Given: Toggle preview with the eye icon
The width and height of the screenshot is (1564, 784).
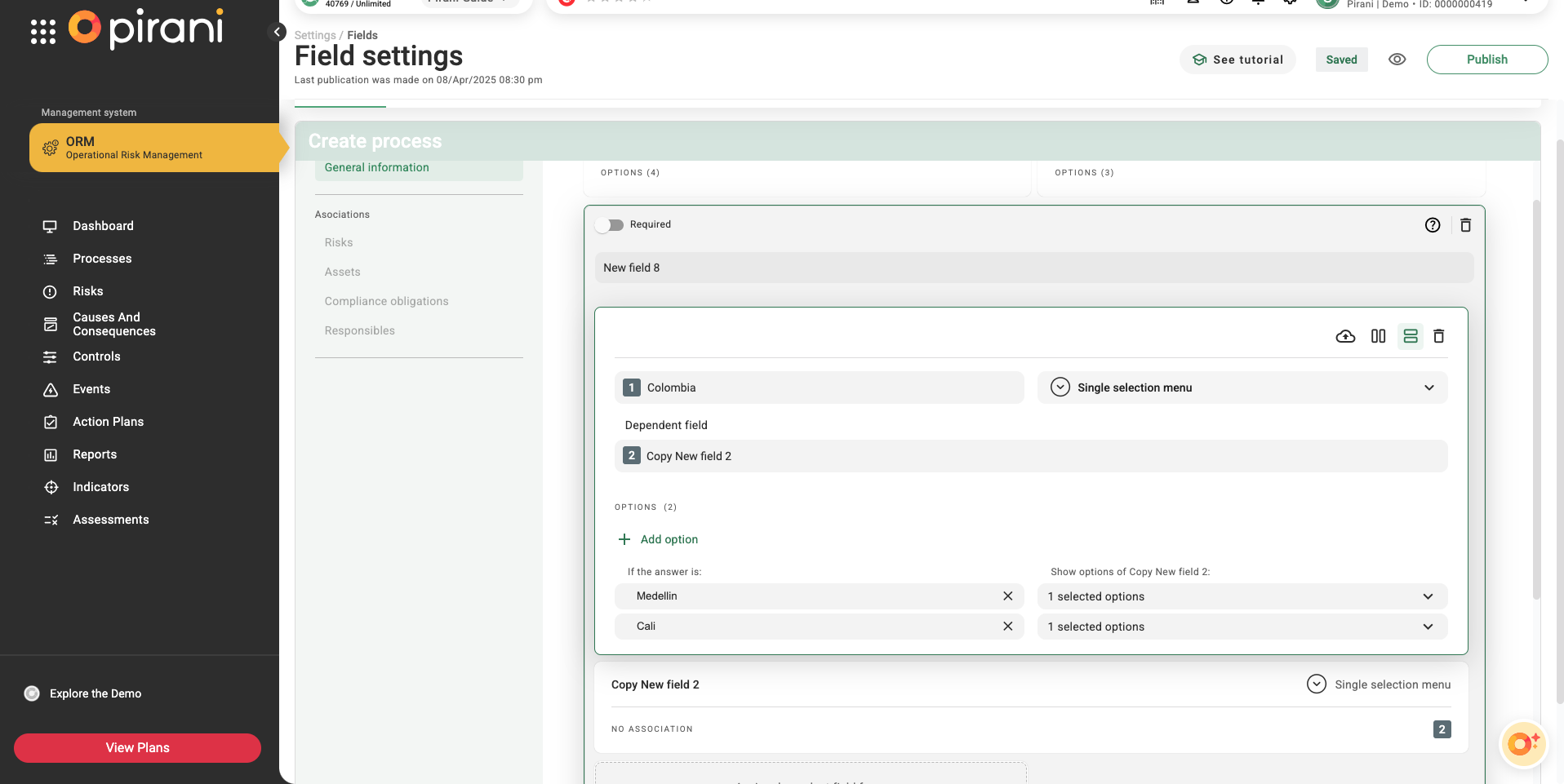Looking at the screenshot, I should coord(1397,60).
